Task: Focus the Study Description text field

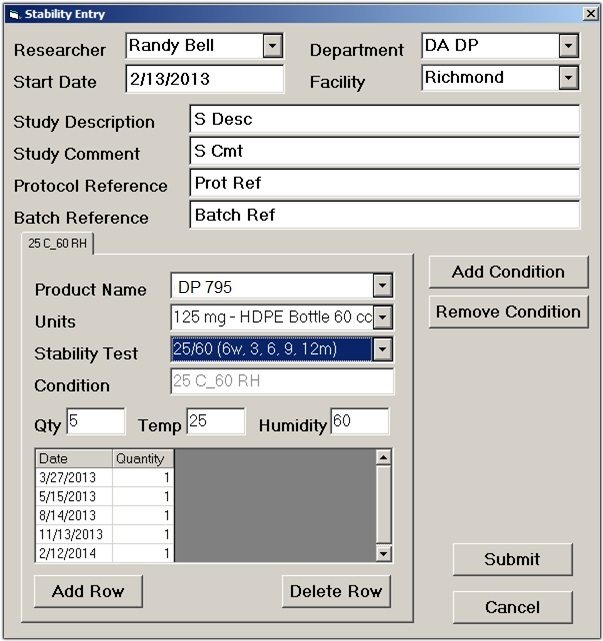Action: (384, 120)
